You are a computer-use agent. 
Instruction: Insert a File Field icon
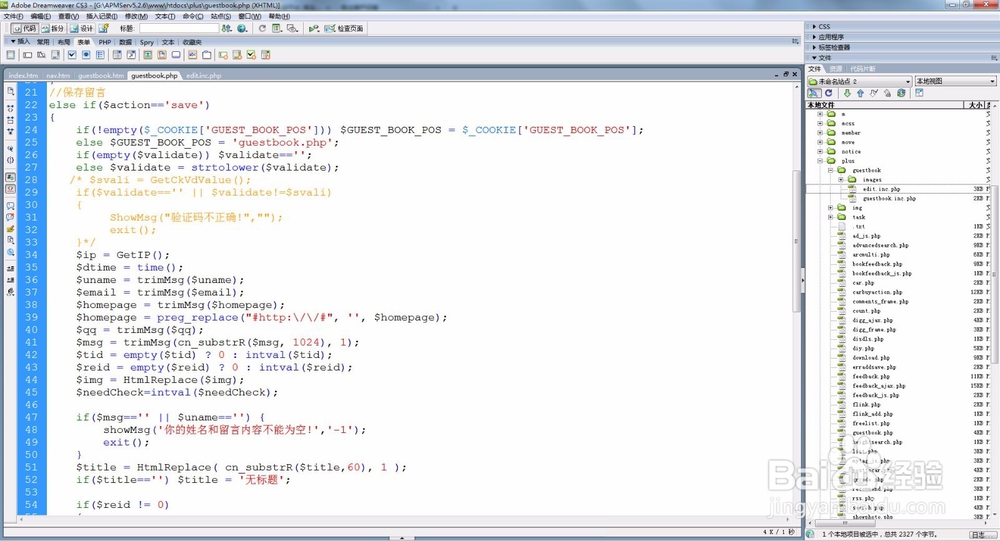point(162,56)
